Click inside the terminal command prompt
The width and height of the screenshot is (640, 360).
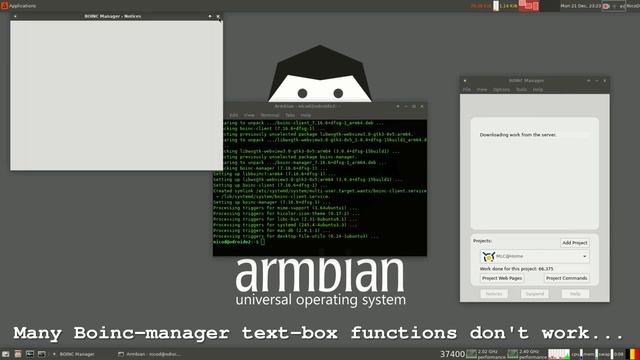(x=262, y=242)
